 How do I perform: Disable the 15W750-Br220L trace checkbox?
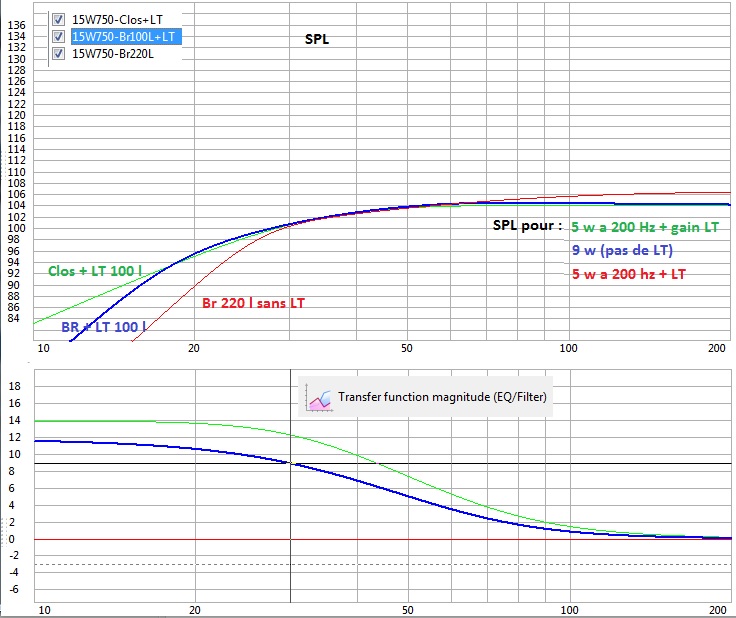(58, 53)
